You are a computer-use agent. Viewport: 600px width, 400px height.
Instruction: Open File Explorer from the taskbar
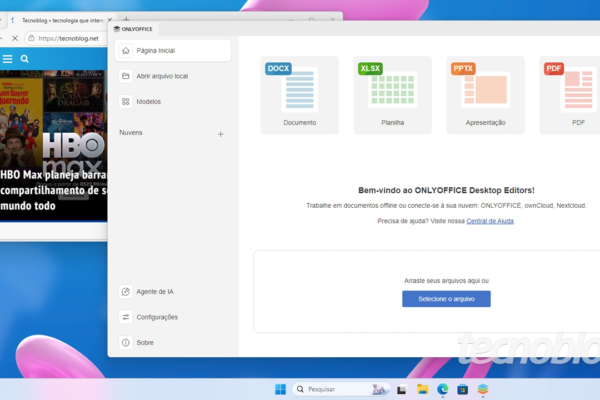pos(423,389)
